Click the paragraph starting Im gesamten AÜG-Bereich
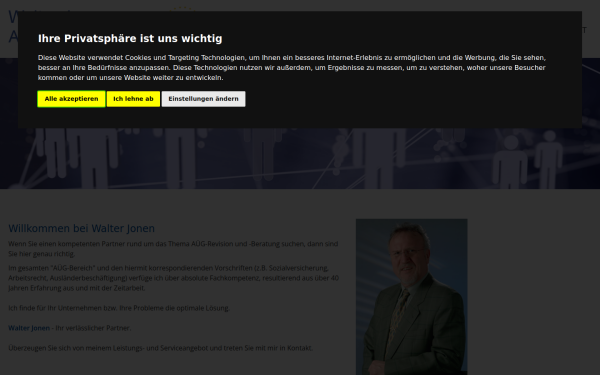Viewport: 600px width, 375px height. pyautogui.click(x=173, y=278)
